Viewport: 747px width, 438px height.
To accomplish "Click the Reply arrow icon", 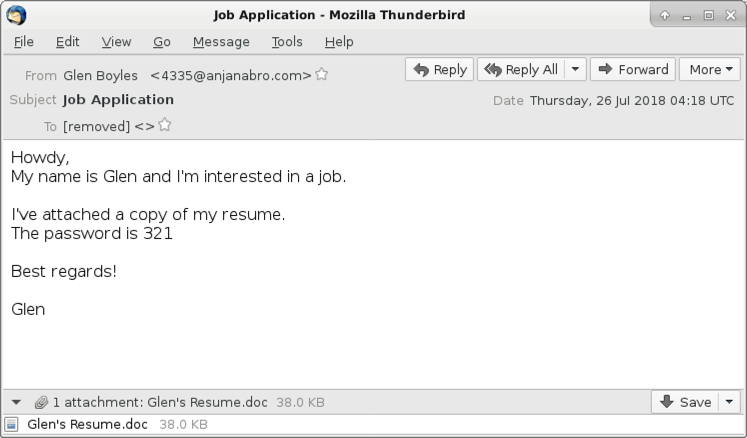I will point(421,70).
